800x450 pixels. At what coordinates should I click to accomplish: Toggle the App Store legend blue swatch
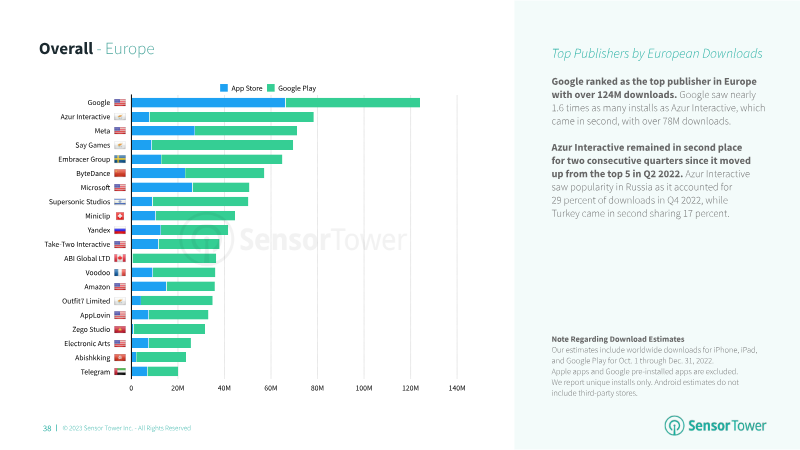[223, 88]
